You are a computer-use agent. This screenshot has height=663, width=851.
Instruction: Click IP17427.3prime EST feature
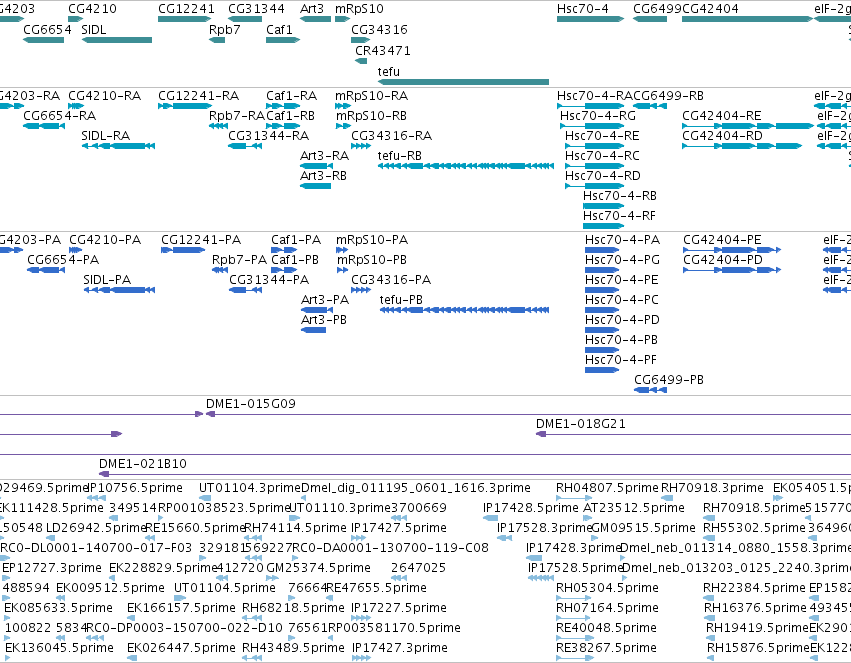coord(361,658)
